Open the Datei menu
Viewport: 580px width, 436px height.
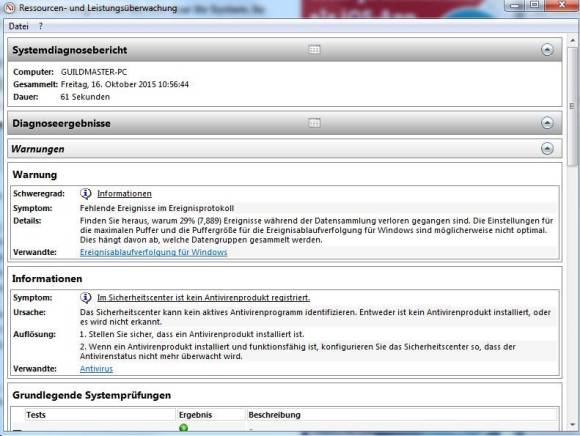click(x=18, y=26)
